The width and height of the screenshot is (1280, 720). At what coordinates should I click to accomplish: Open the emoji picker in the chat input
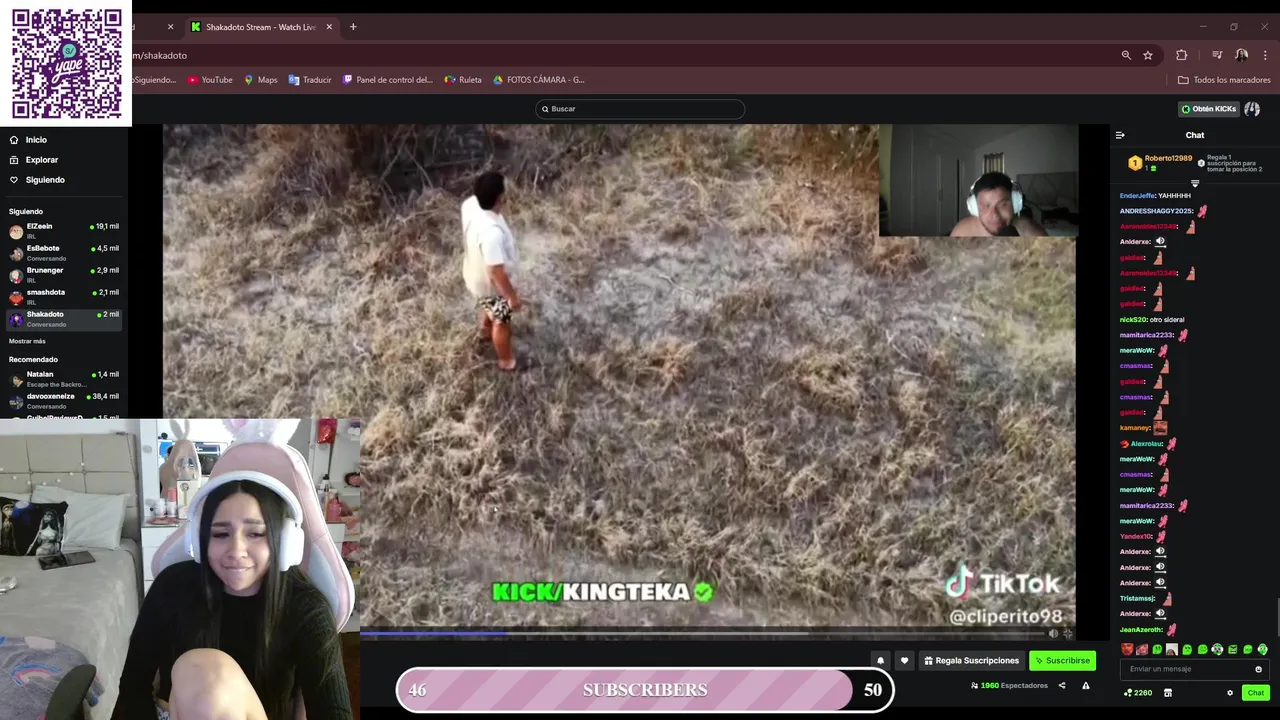click(1258, 669)
